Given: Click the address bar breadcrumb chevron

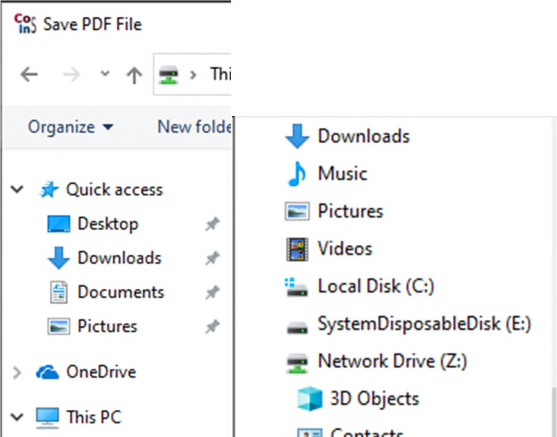Looking at the screenshot, I should point(193,75).
